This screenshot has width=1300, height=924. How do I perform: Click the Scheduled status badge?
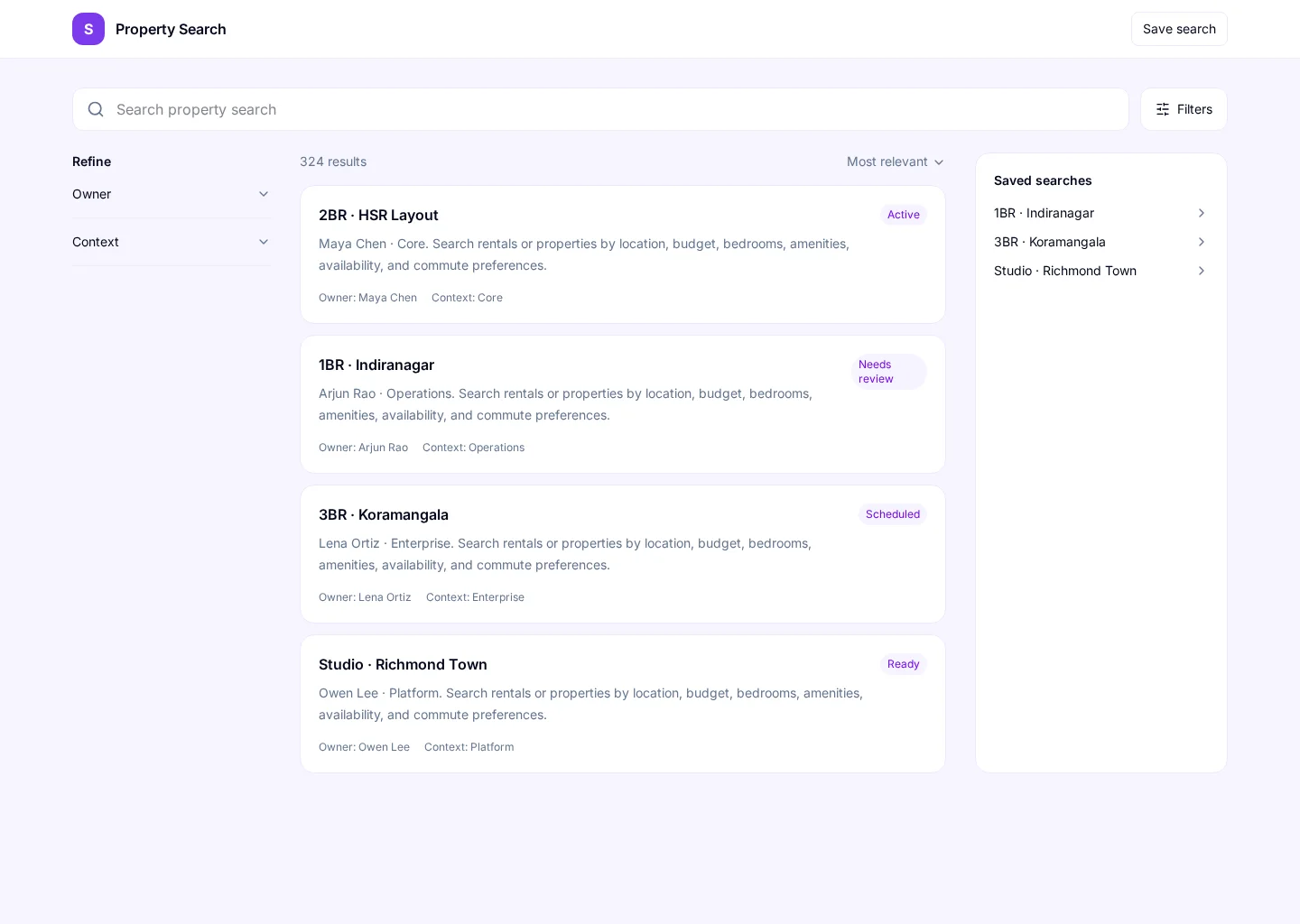[x=893, y=514]
